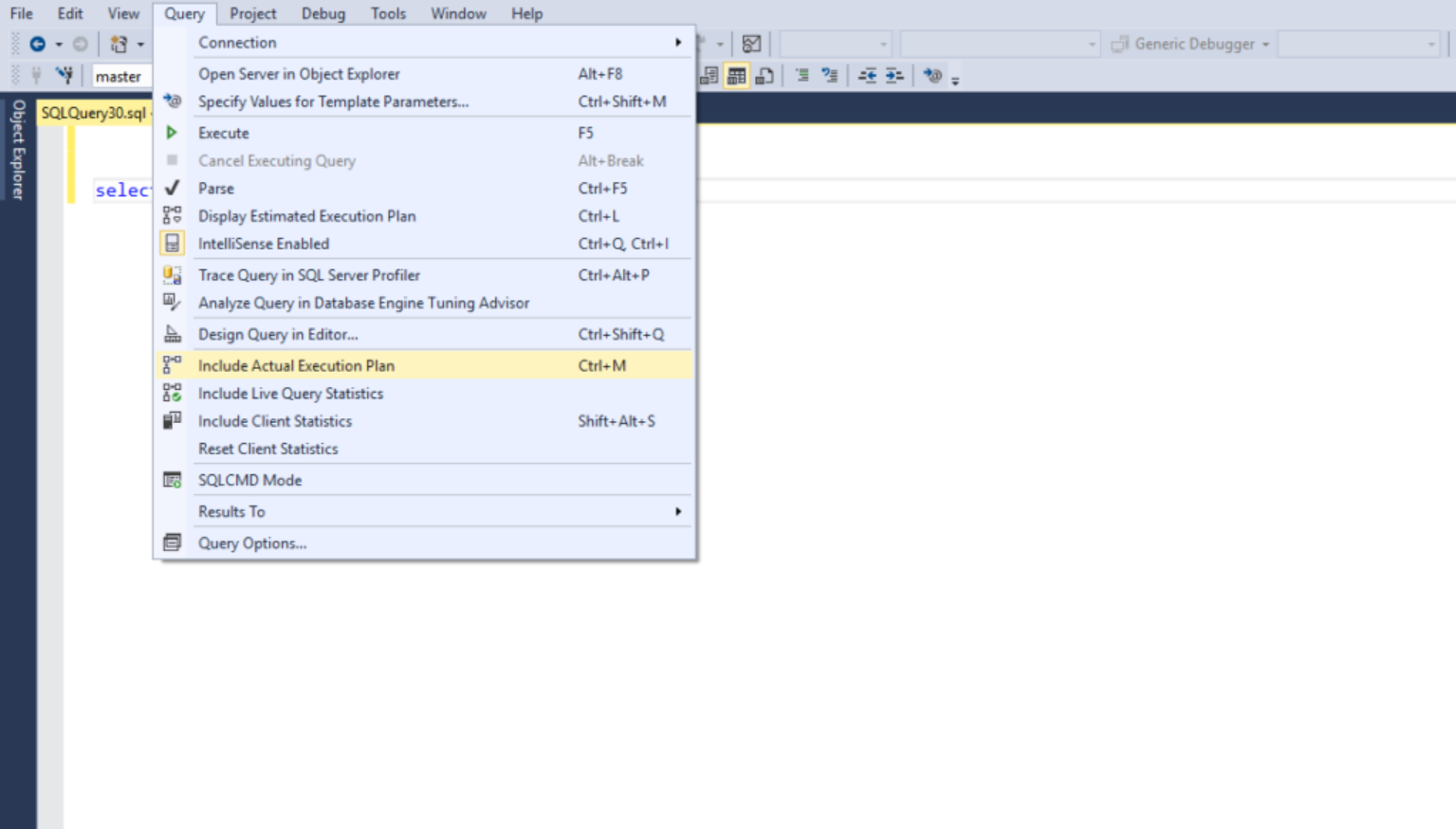Open the Tools menu

388,13
